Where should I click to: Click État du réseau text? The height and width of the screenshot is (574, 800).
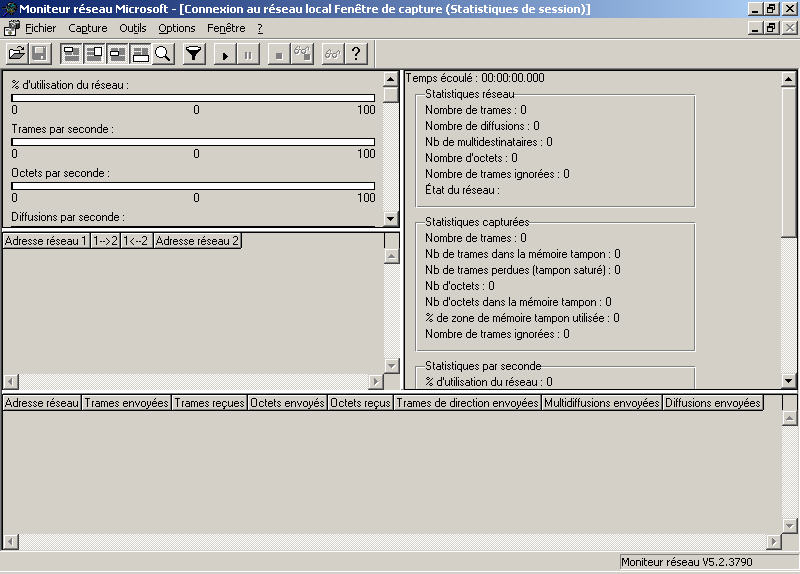pyautogui.click(x=462, y=190)
